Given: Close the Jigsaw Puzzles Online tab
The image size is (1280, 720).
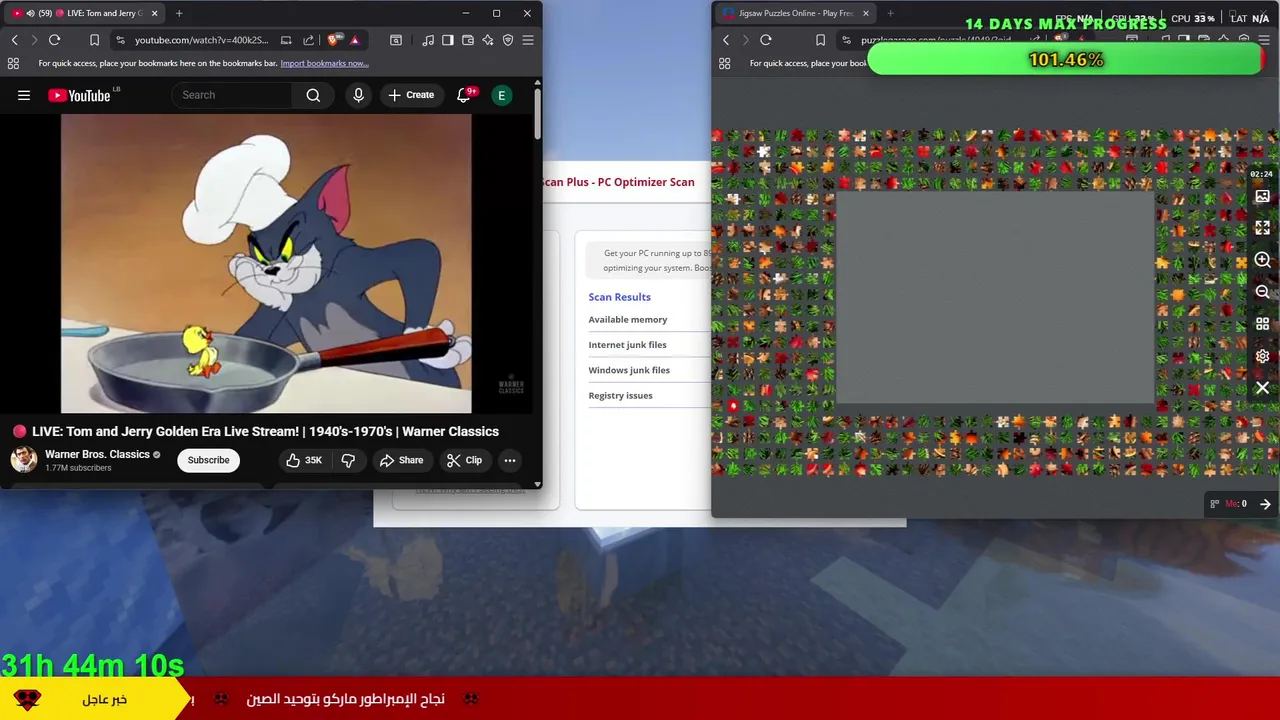Looking at the screenshot, I should tap(865, 13).
